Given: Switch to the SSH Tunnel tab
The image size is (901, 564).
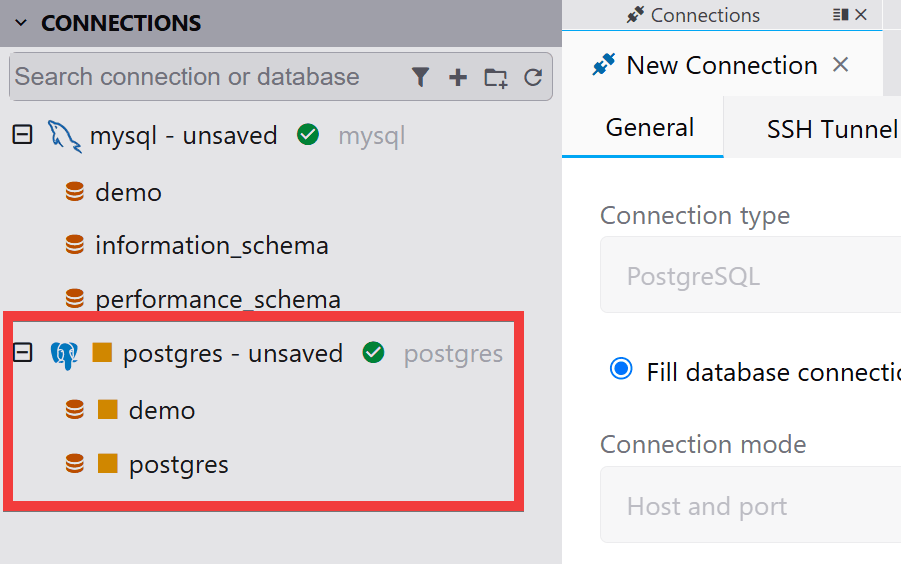Looking at the screenshot, I should tap(832, 129).
